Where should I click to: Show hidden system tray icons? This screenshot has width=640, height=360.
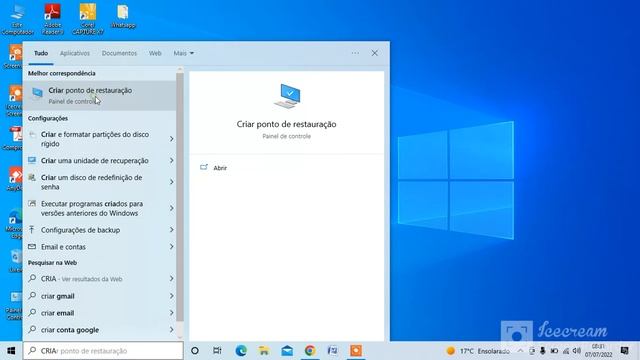click(x=520, y=351)
